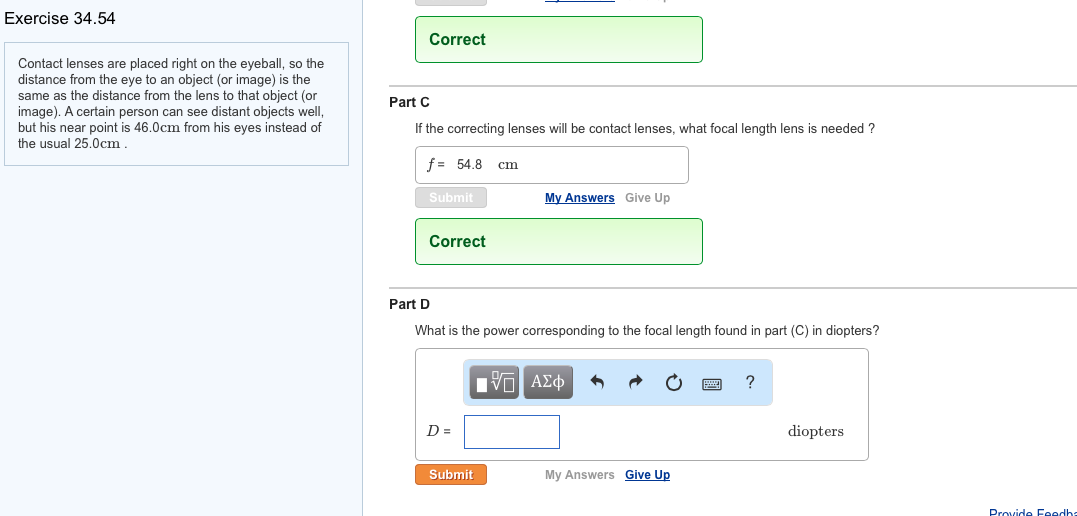Click the Exercise 34.54 heading
Image resolution: width=1077 pixels, height=516 pixels.
[60, 19]
